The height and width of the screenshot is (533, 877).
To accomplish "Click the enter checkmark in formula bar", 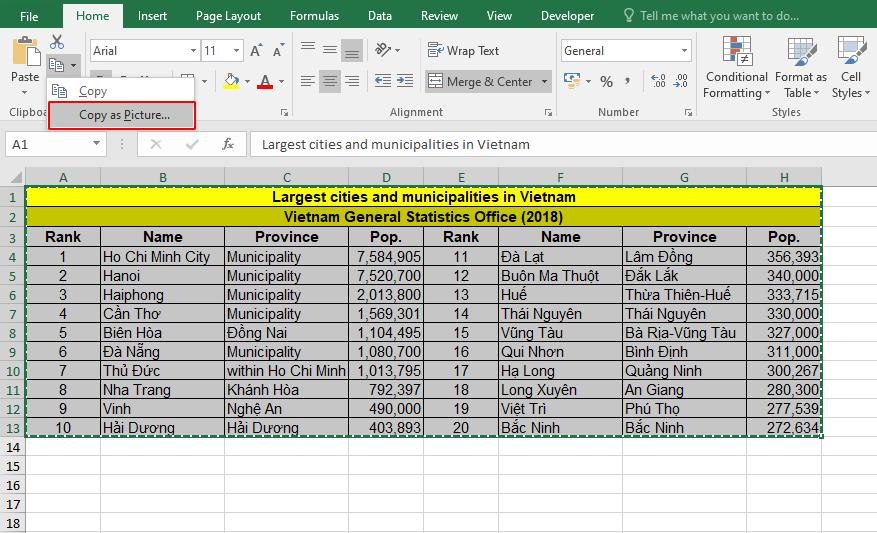I will pos(192,144).
